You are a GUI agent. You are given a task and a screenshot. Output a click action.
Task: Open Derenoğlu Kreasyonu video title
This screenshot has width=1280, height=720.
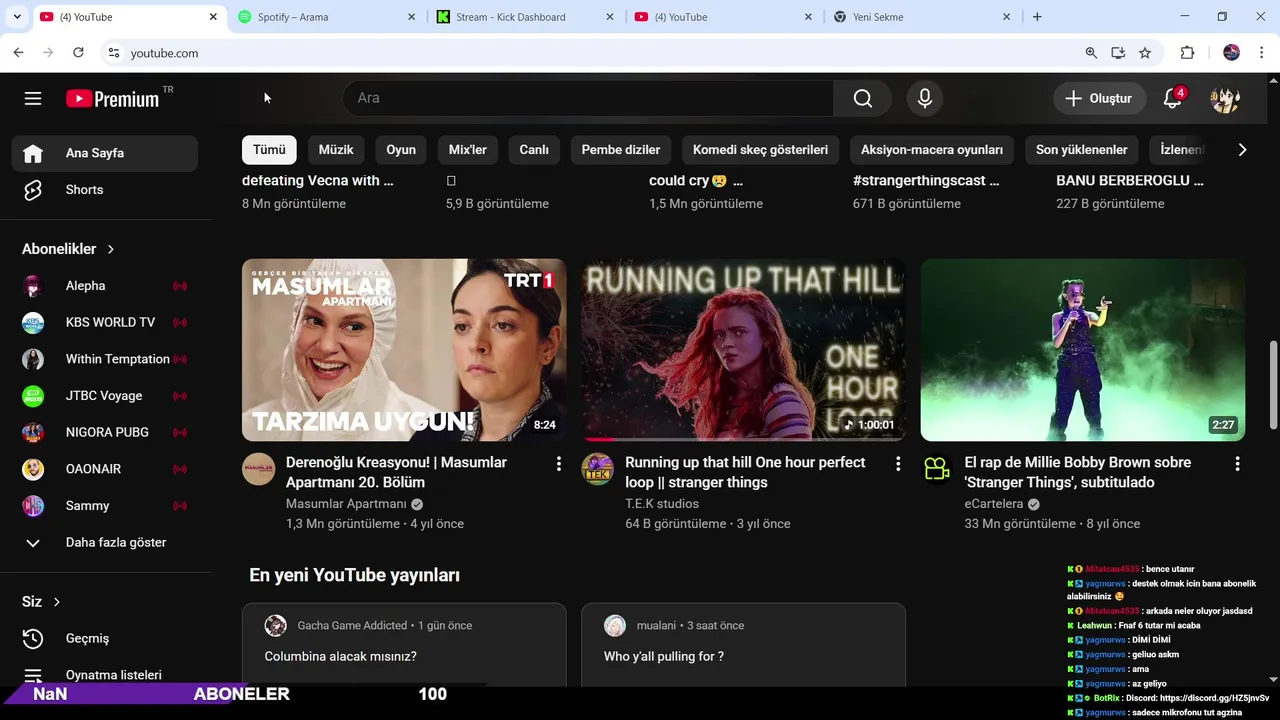pyautogui.click(x=396, y=472)
